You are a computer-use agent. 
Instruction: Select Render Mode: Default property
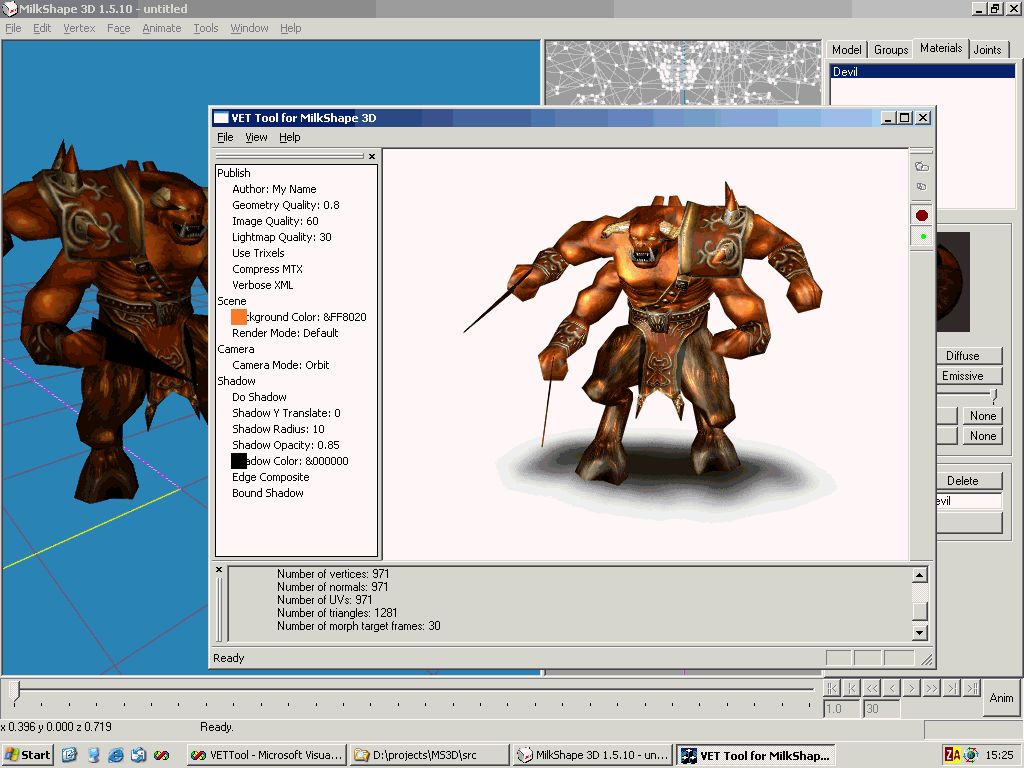pos(285,333)
